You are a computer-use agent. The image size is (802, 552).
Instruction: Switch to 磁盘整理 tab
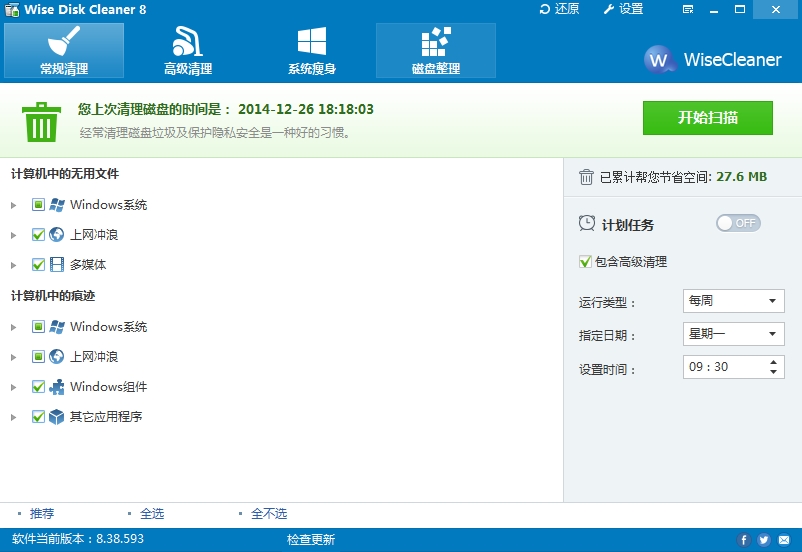point(436,51)
